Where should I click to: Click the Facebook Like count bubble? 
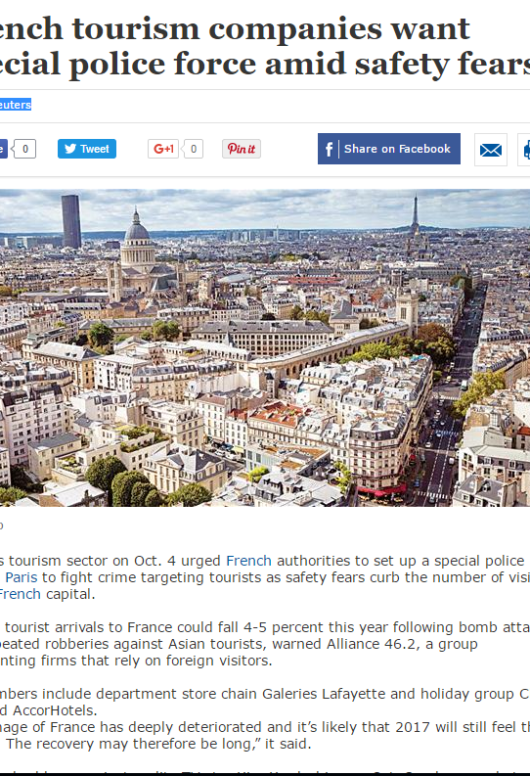24,148
